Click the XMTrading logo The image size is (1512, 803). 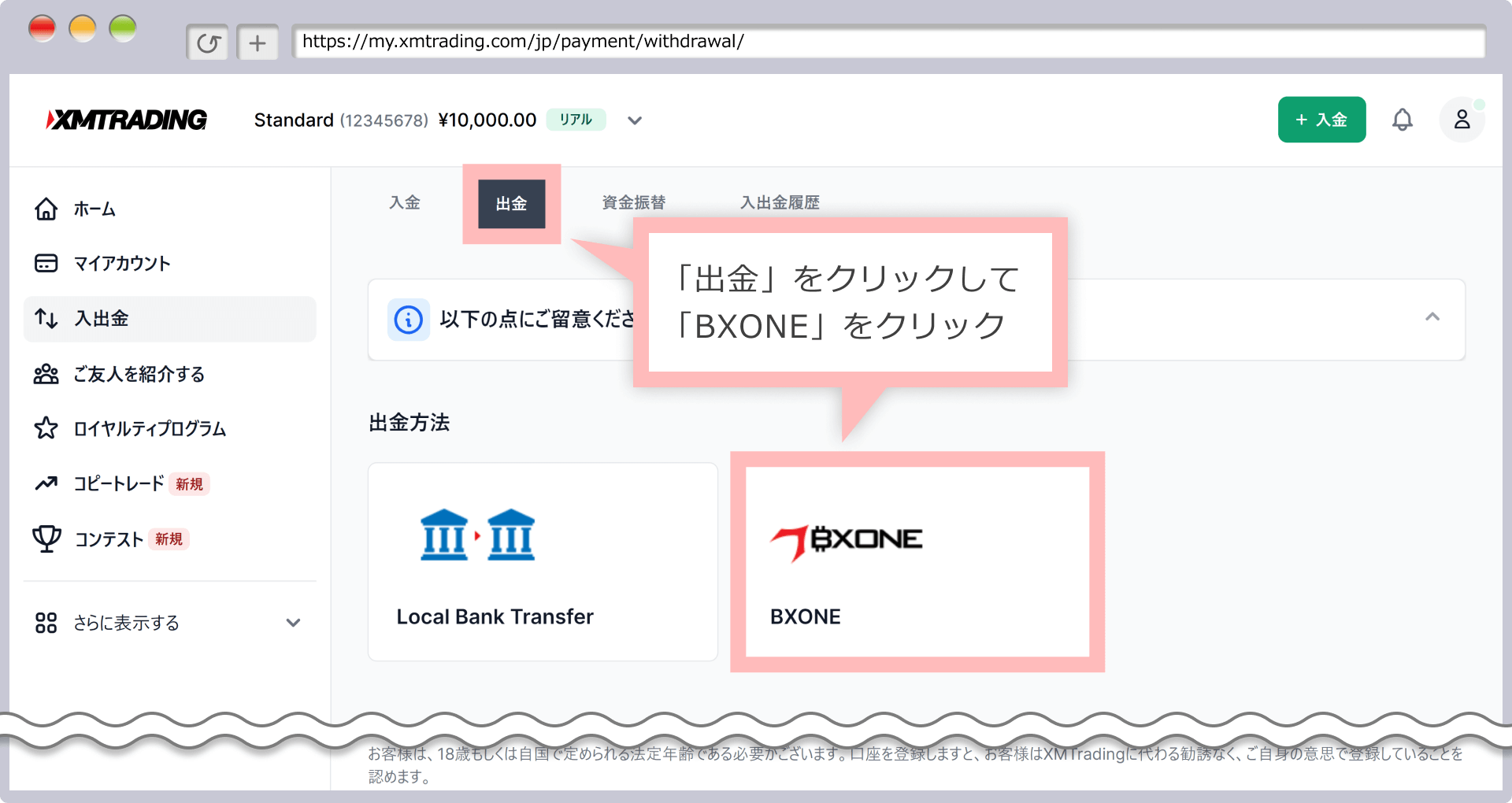tap(127, 120)
